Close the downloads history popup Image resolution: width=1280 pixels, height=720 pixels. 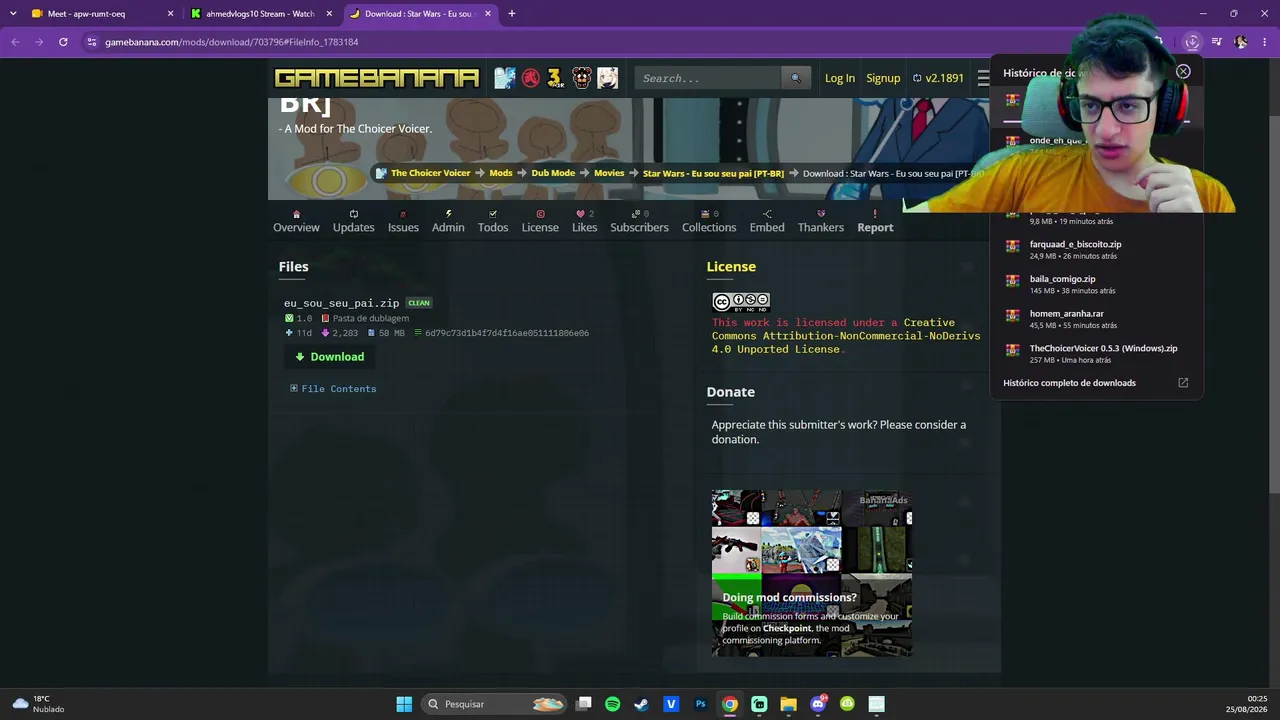1183,72
